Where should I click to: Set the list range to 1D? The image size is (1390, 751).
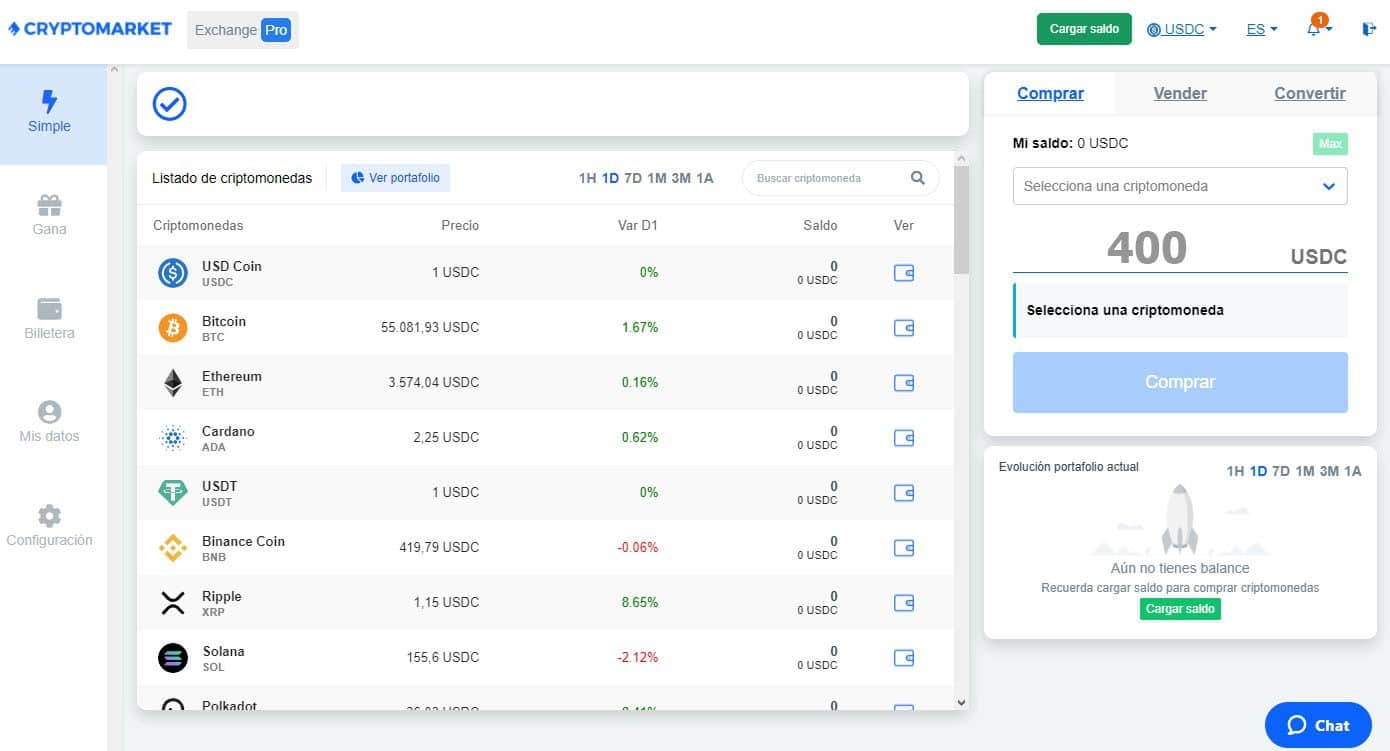pyautogui.click(x=610, y=178)
